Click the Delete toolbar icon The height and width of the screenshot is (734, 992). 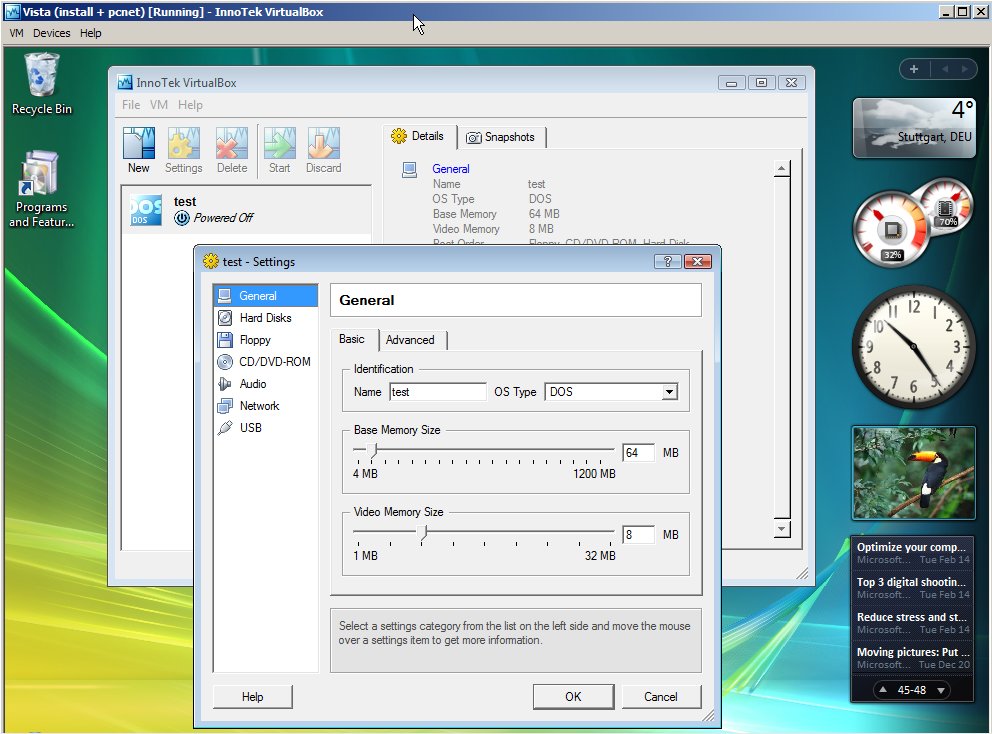click(x=232, y=150)
